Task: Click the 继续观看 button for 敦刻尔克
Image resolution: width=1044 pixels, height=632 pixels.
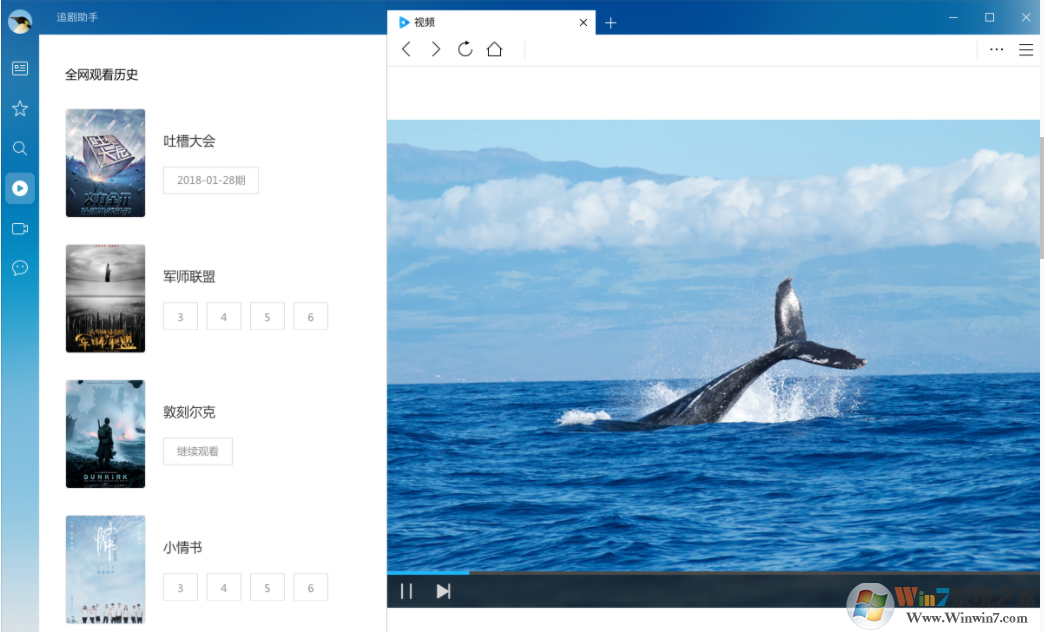Action: (198, 451)
